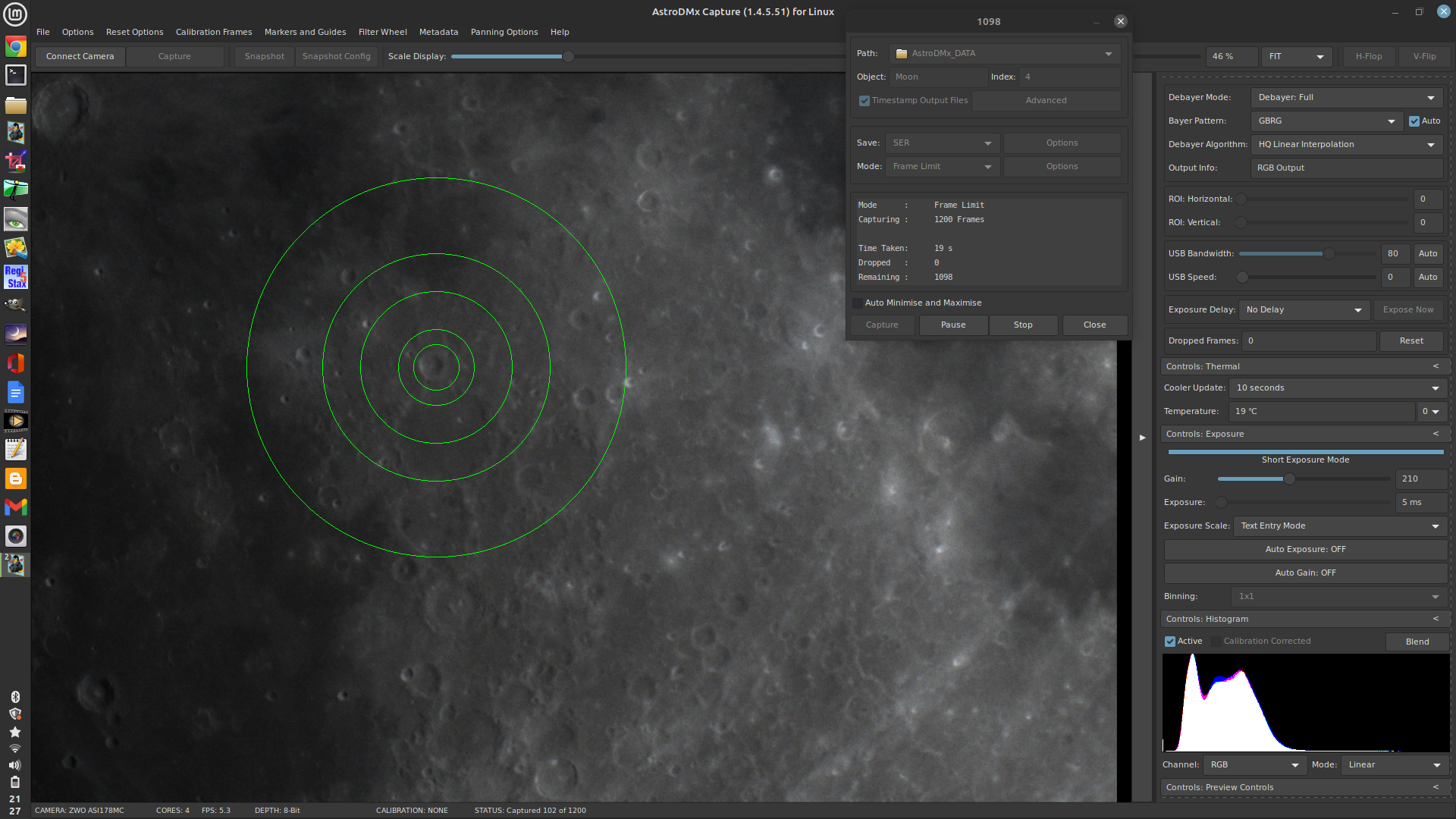The height and width of the screenshot is (819, 1456).
Task: Enable Auto Minimise and Maximise
Action: point(858,303)
